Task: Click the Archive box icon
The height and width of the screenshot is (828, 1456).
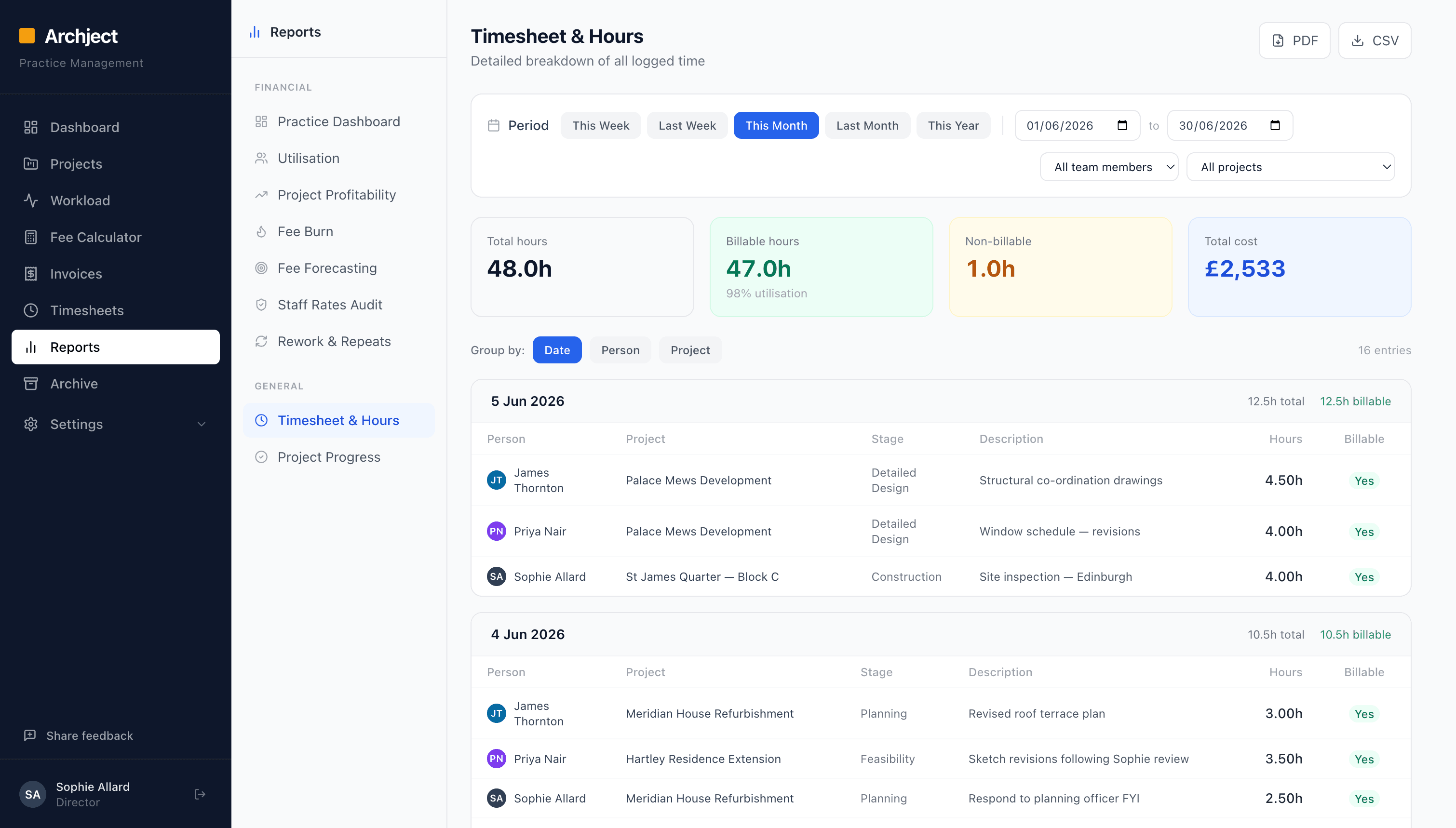Action: pos(31,384)
